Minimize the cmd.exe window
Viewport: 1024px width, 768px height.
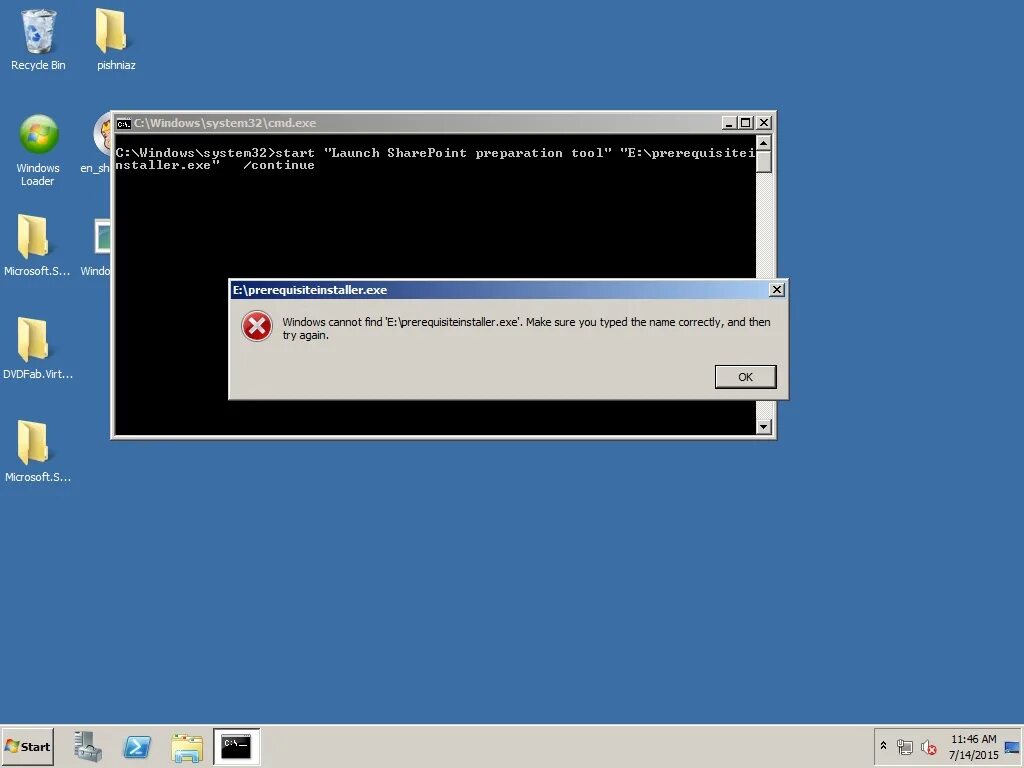tap(729, 123)
